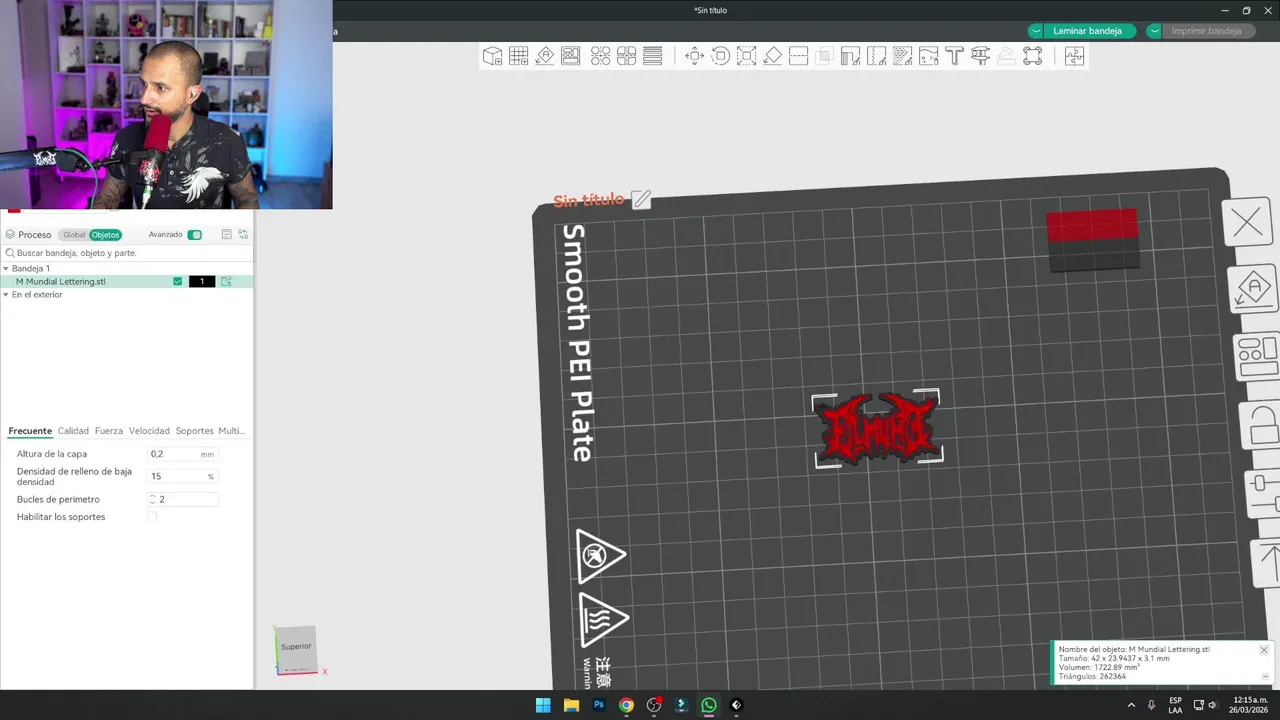
Task: Select M Mundial Lettering.stl in object list
Action: click(61, 282)
